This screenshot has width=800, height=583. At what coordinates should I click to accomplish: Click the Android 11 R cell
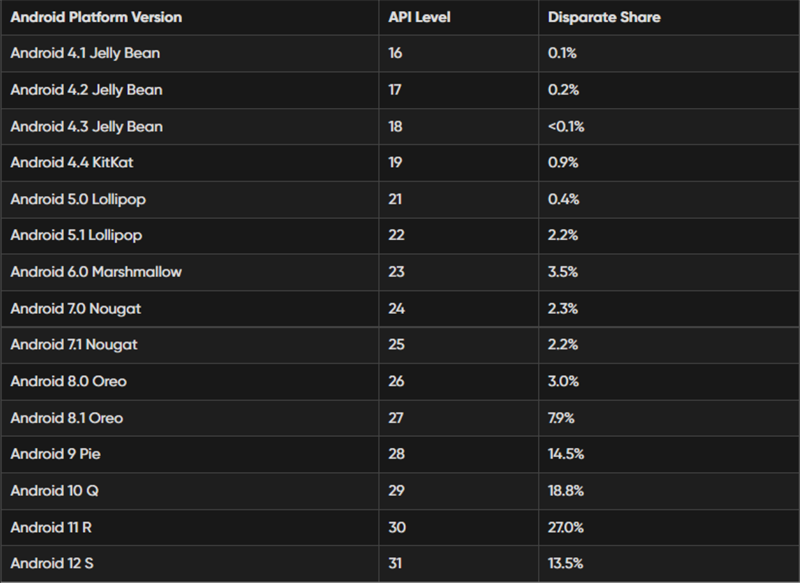(x=54, y=527)
